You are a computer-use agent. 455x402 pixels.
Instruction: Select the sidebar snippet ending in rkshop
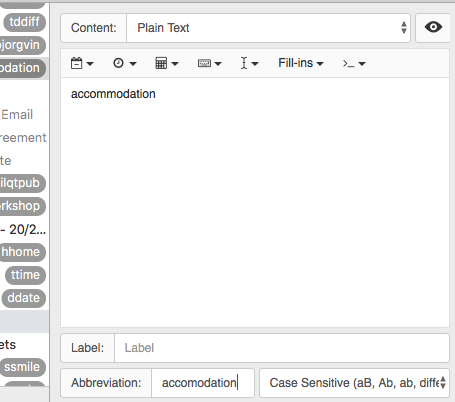21,206
